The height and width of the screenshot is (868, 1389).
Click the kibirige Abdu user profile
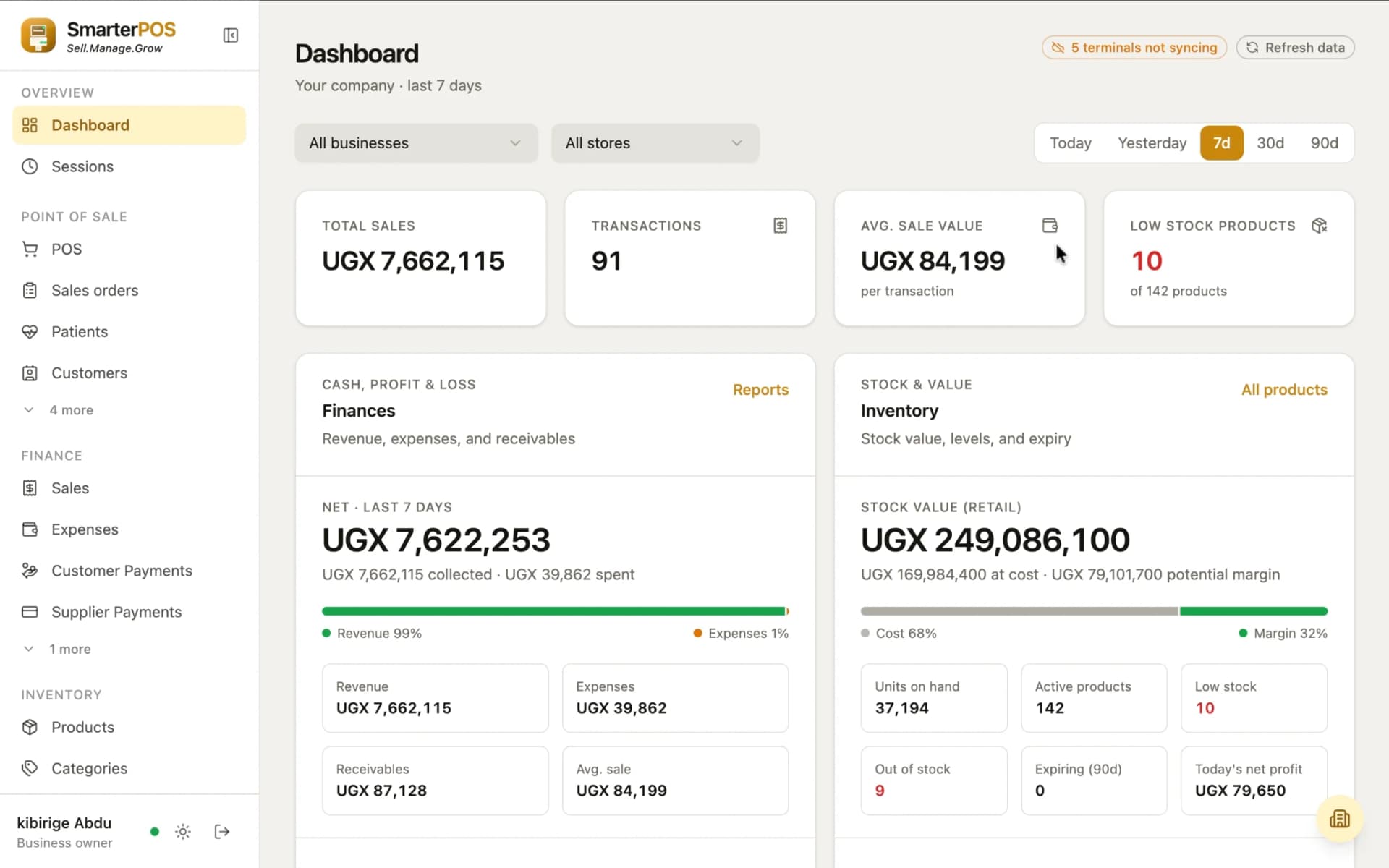tap(64, 832)
